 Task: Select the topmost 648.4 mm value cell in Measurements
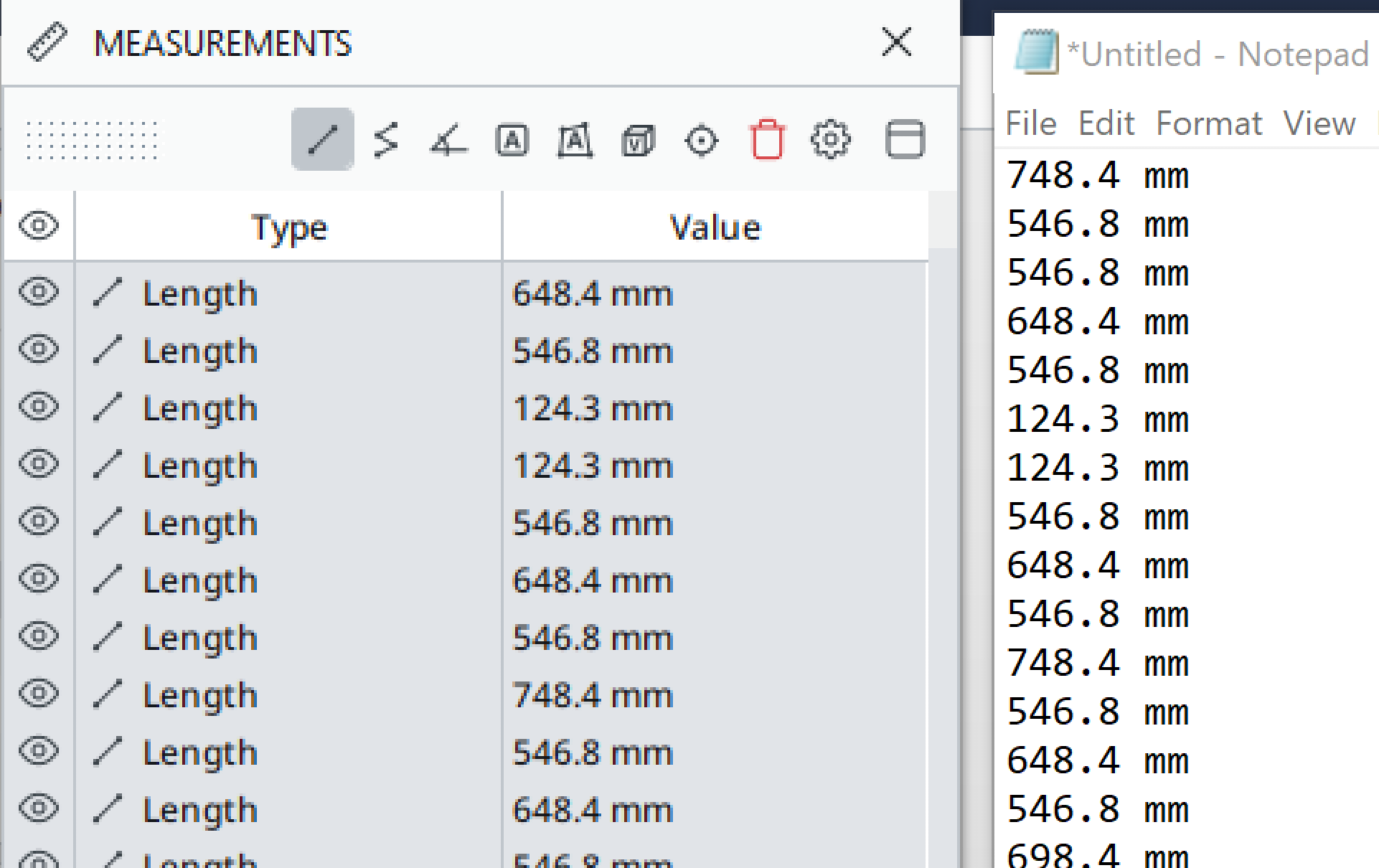[715, 293]
